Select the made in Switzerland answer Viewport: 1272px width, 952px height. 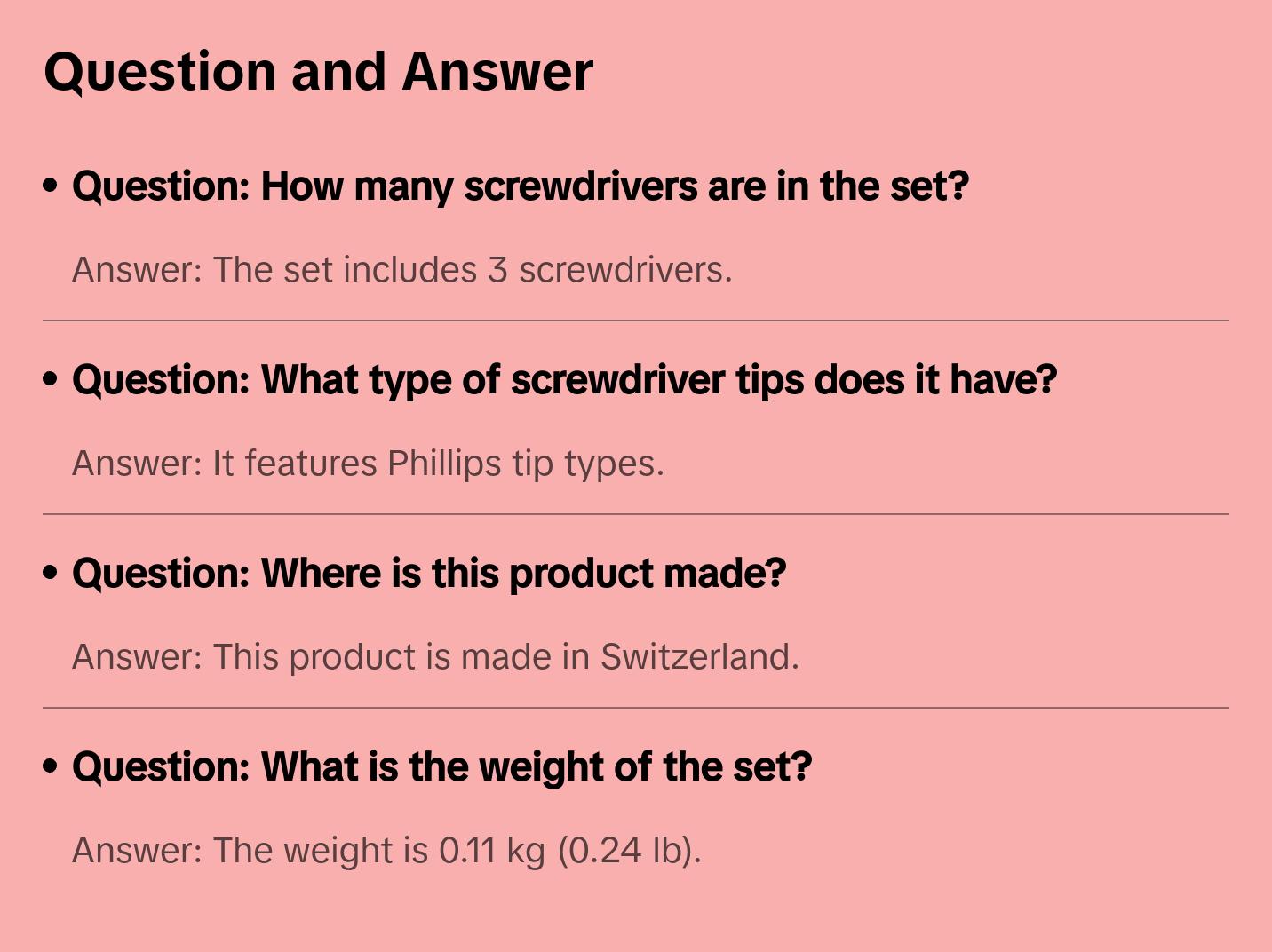click(x=435, y=657)
